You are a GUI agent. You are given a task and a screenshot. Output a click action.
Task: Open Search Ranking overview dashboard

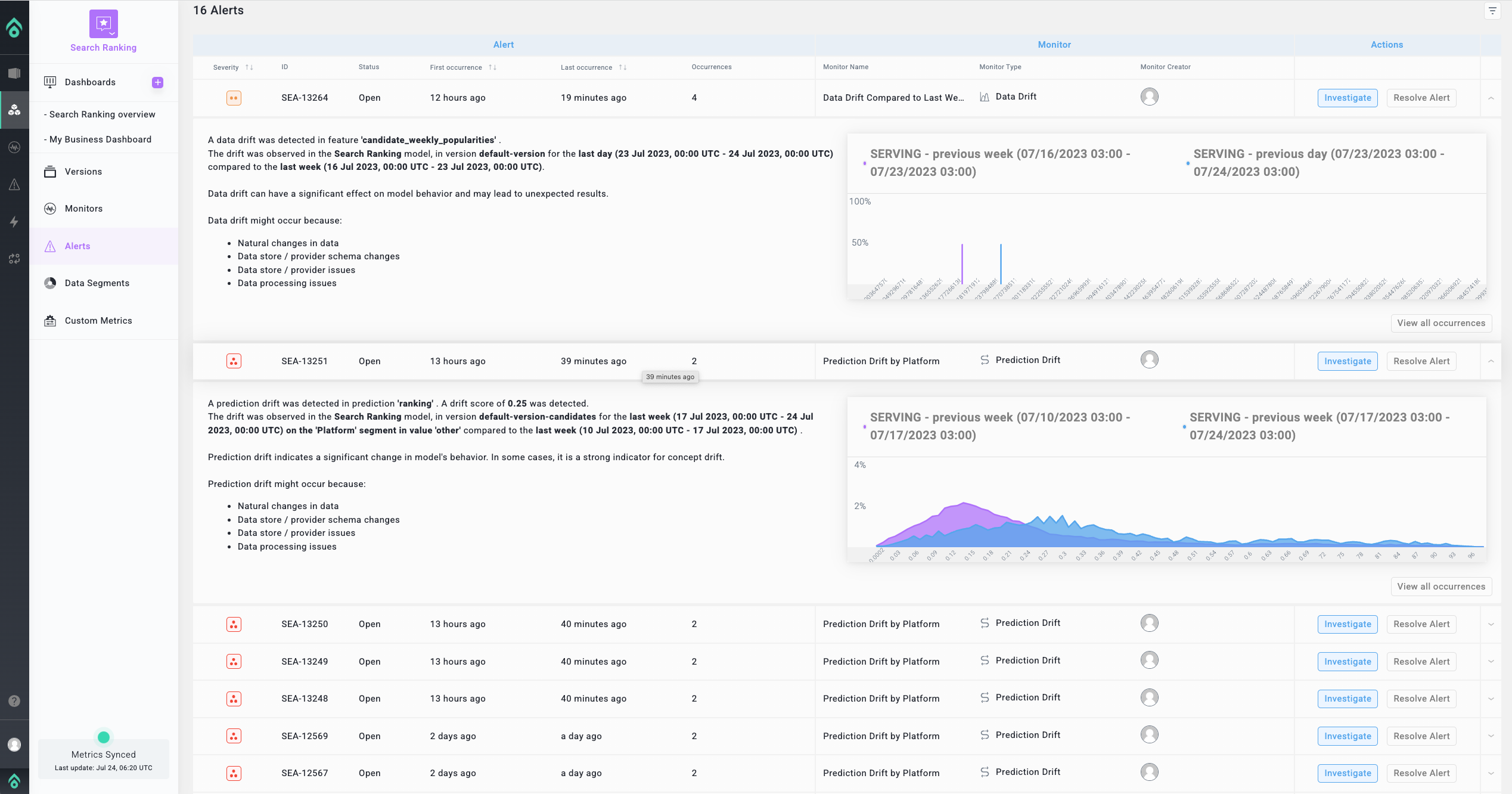coord(103,114)
